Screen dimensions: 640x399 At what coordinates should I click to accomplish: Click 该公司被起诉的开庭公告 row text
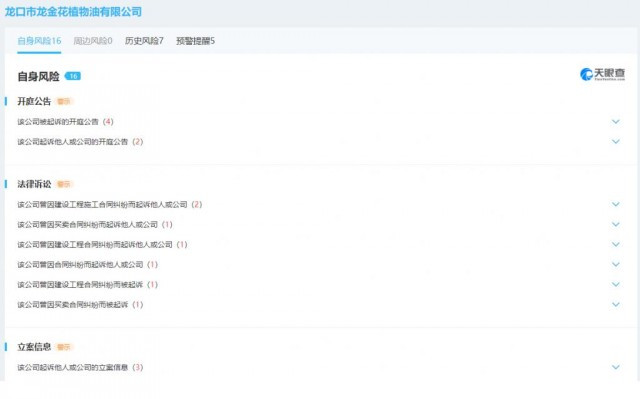(x=58, y=122)
